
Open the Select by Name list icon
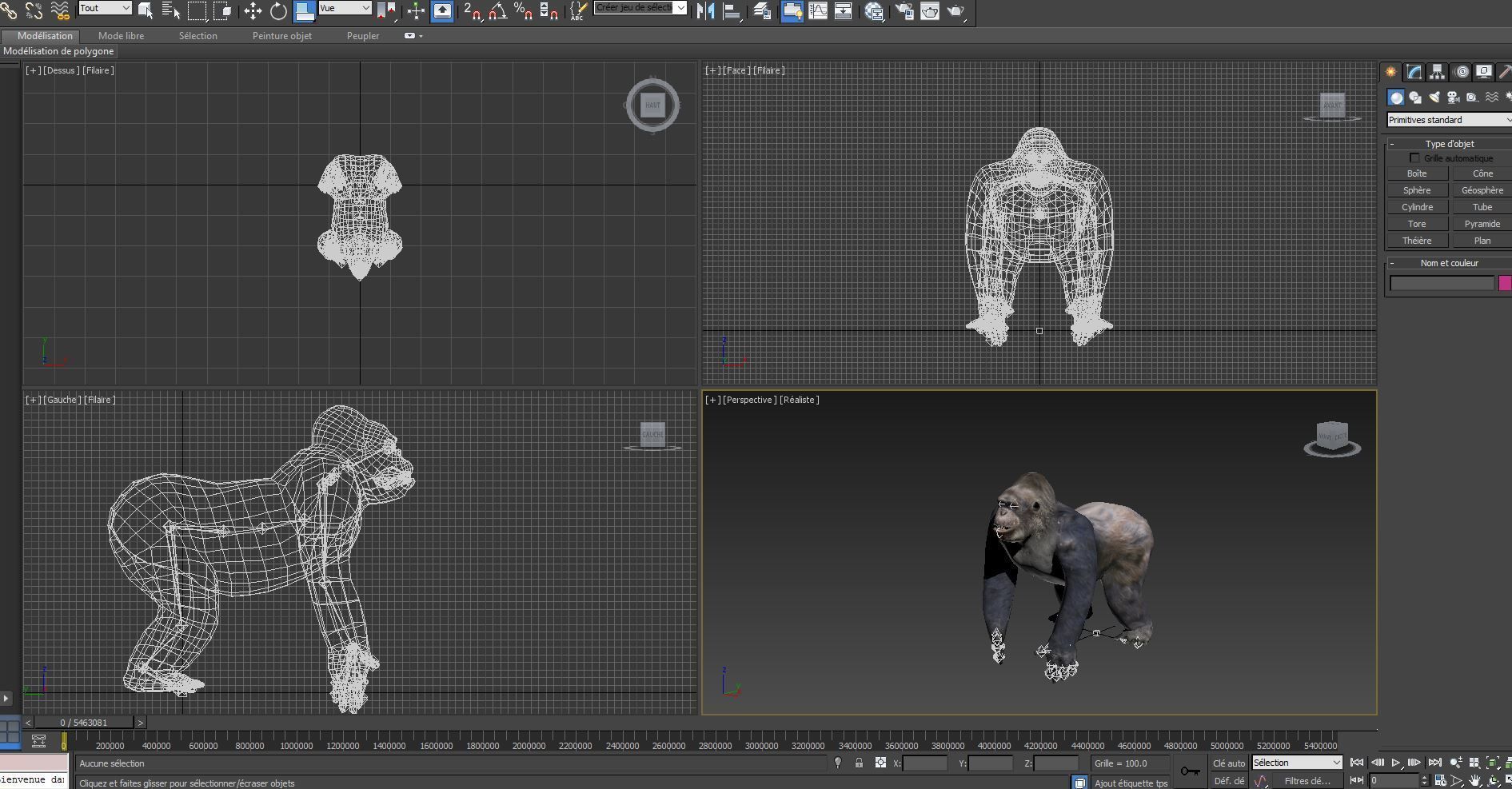pos(171,10)
